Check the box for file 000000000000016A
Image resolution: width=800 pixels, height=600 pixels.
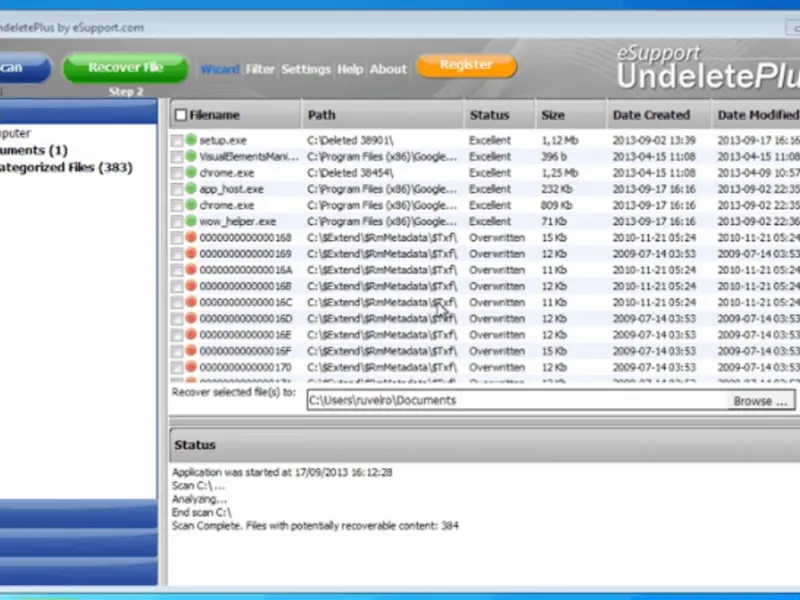pos(177,270)
